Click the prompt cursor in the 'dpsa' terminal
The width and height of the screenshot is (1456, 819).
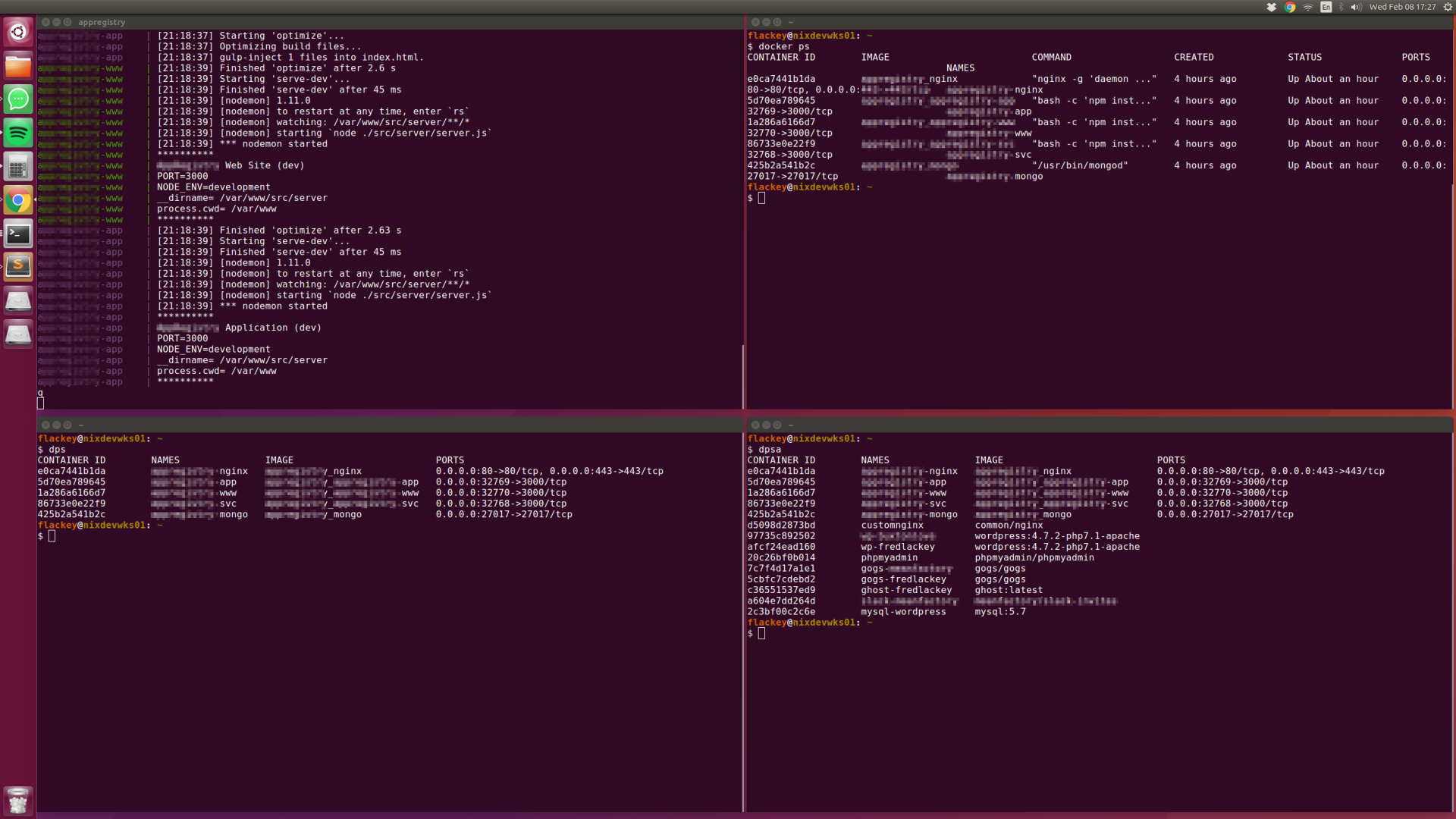(x=761, y=633)
